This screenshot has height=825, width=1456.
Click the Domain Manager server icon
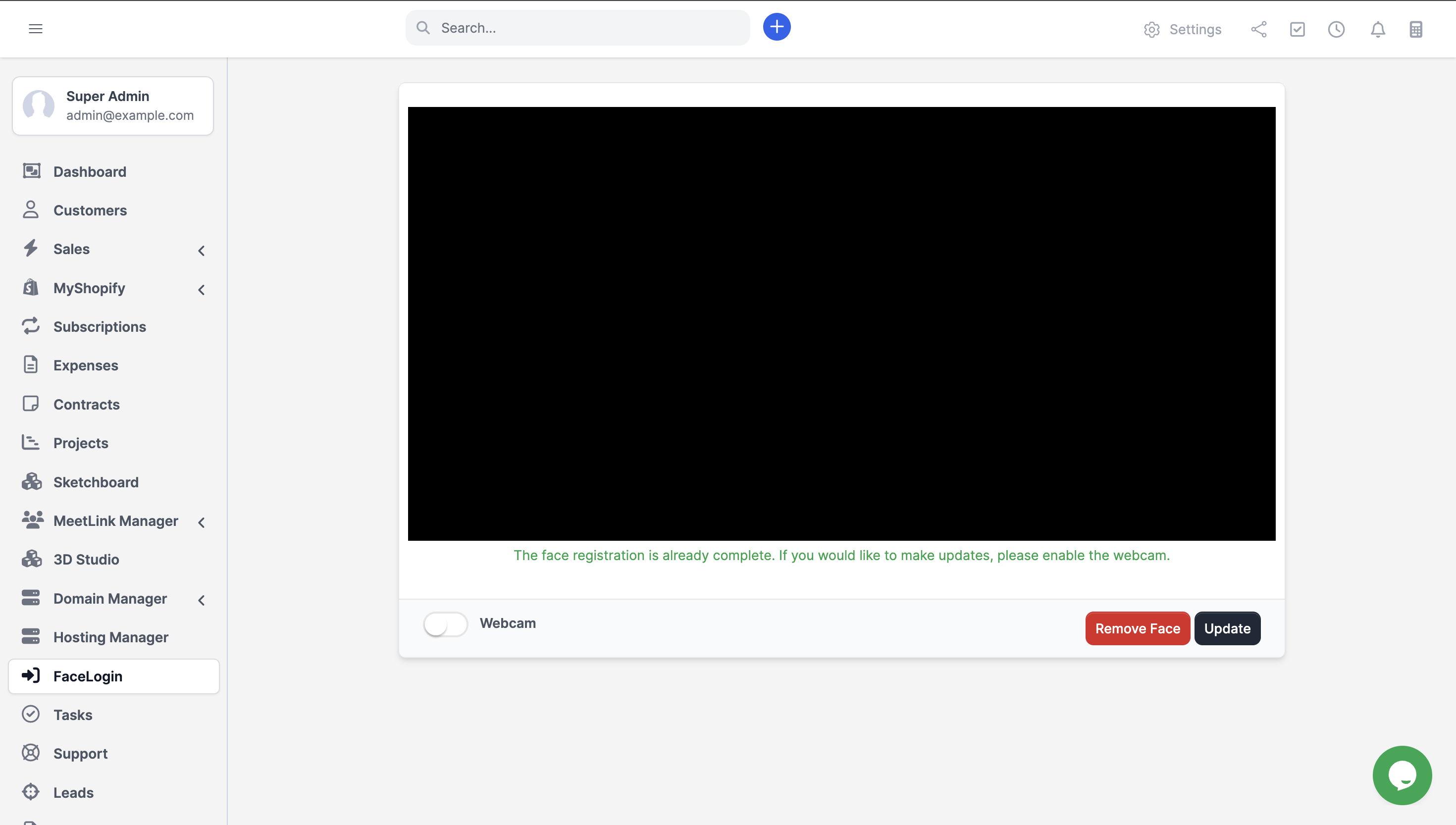click(x=31, y=597)
